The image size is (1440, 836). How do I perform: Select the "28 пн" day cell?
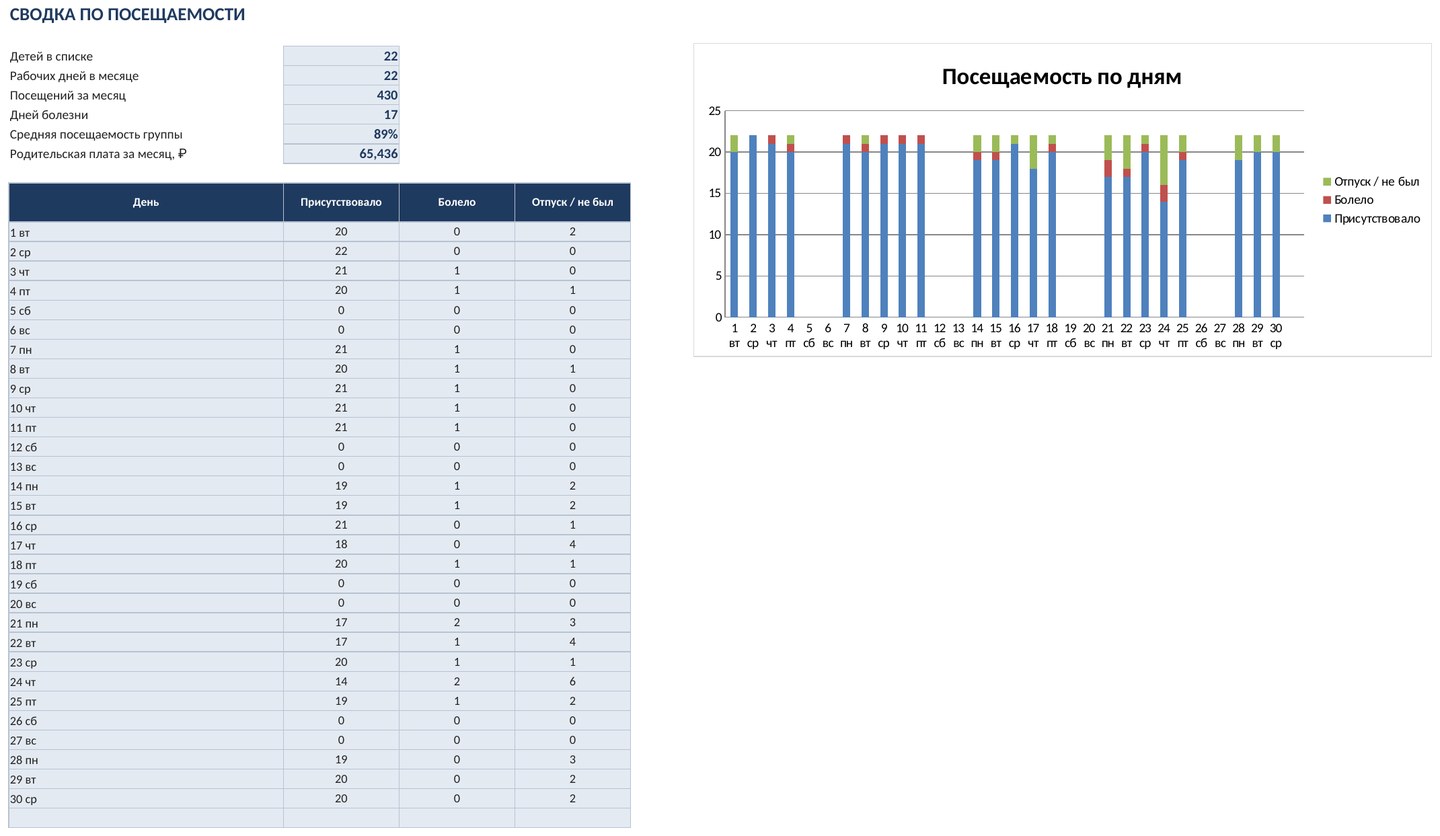point(146,760)
